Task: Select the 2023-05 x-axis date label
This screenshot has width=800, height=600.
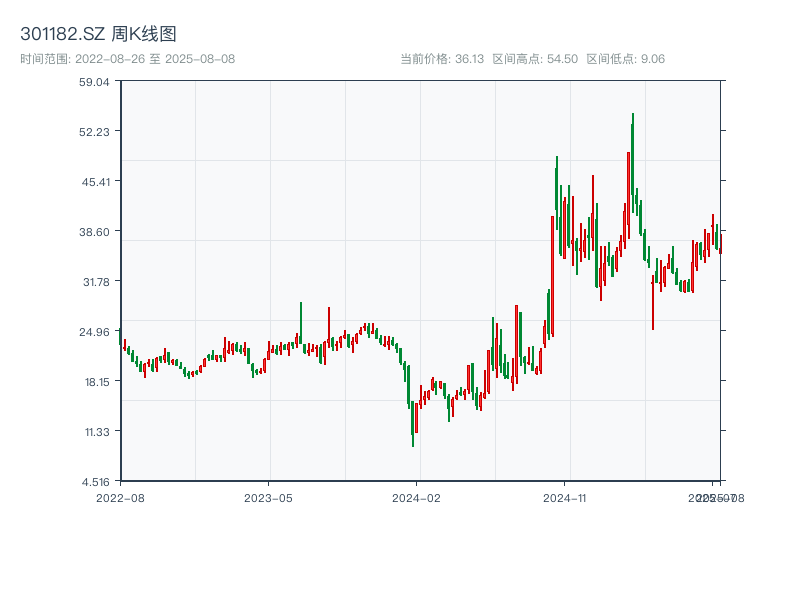Action: pyautogui.click(x=268, y=497)
